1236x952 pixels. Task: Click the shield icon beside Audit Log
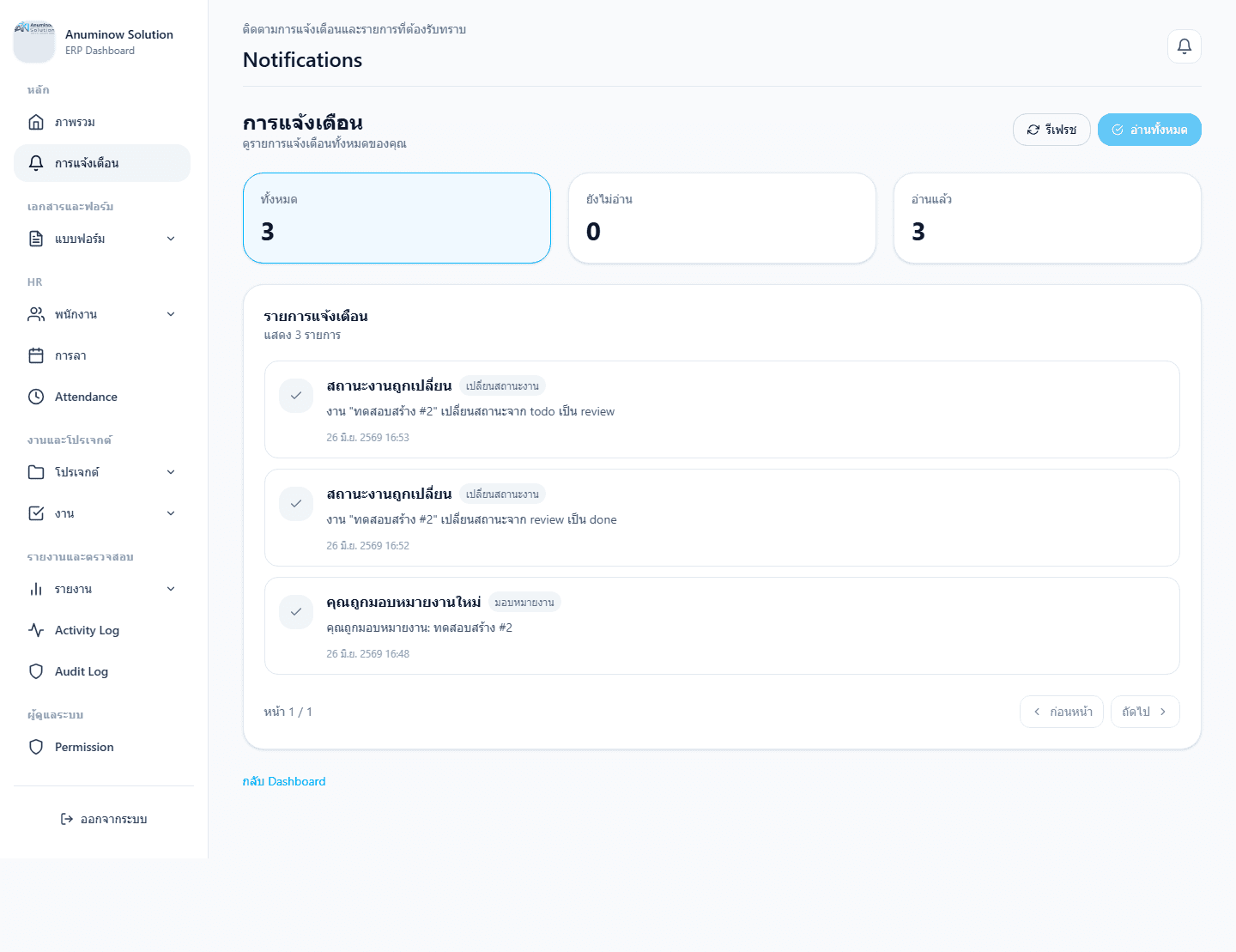pos(36,671)
